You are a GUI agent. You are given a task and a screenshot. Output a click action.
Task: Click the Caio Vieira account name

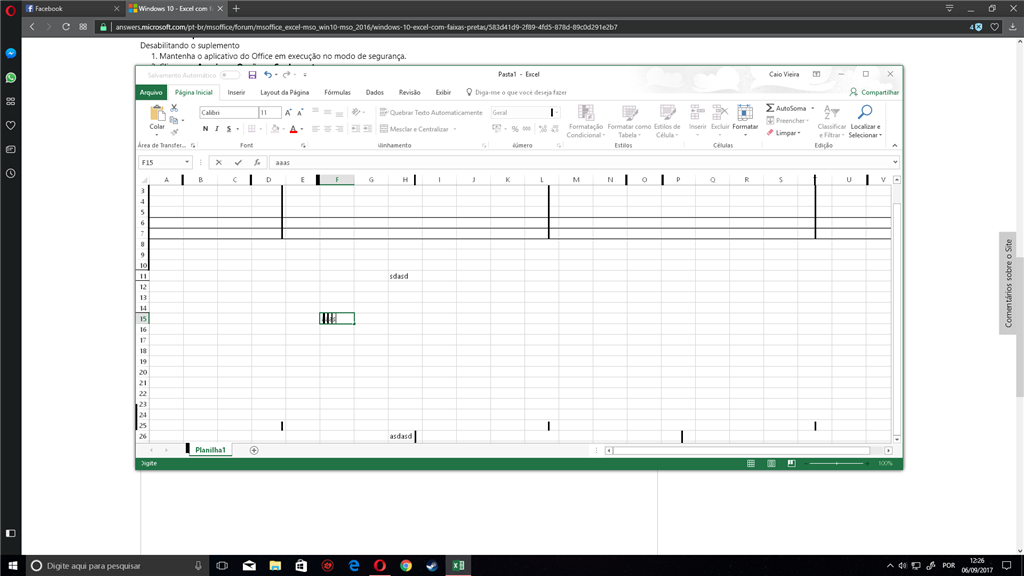(x=784, y=74)
